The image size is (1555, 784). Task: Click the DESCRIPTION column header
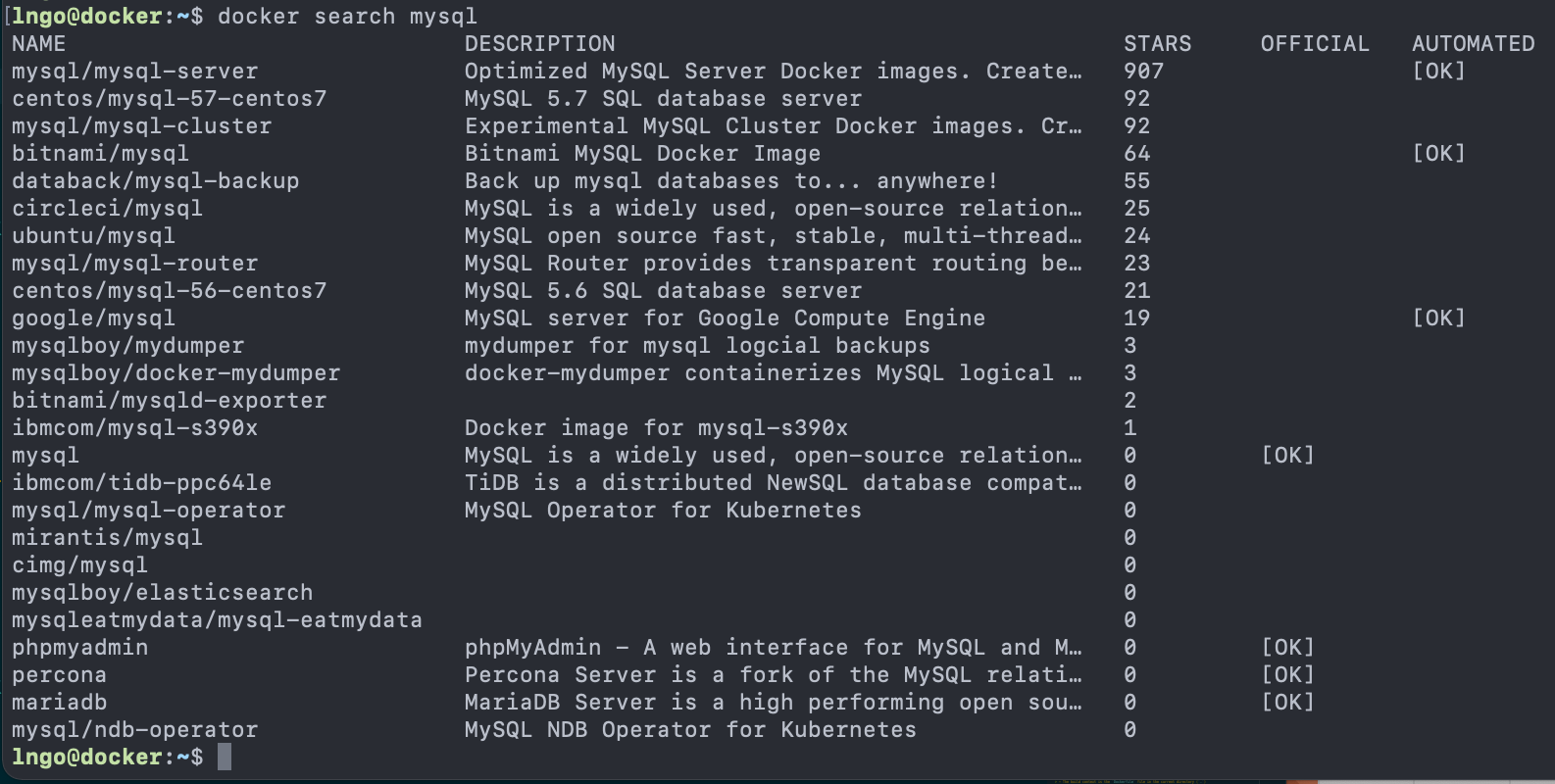[539, 44]
